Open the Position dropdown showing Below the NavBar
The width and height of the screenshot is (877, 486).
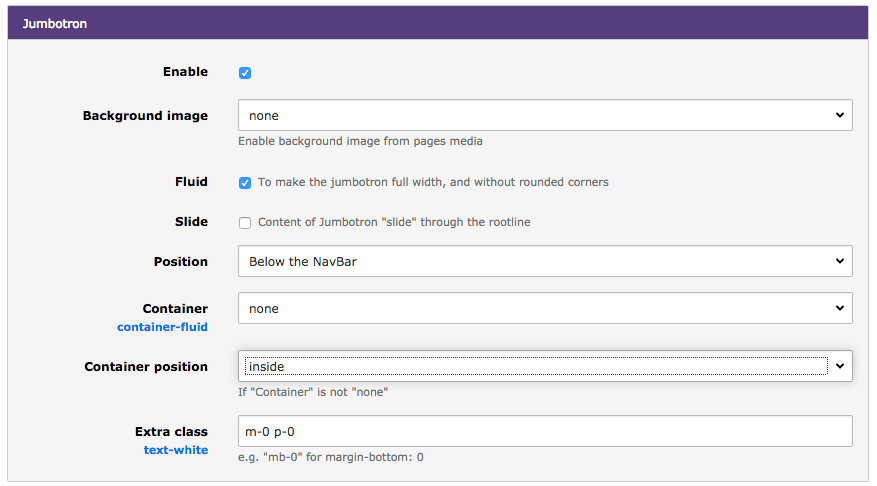(545, 261)
